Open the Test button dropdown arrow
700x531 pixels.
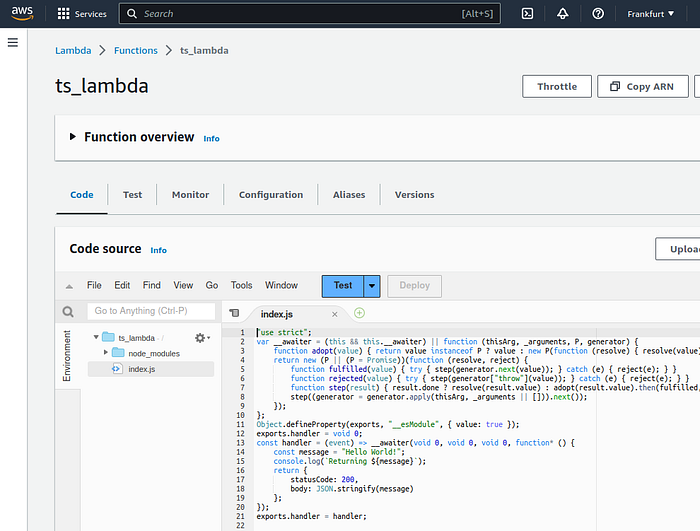[371, 286]
